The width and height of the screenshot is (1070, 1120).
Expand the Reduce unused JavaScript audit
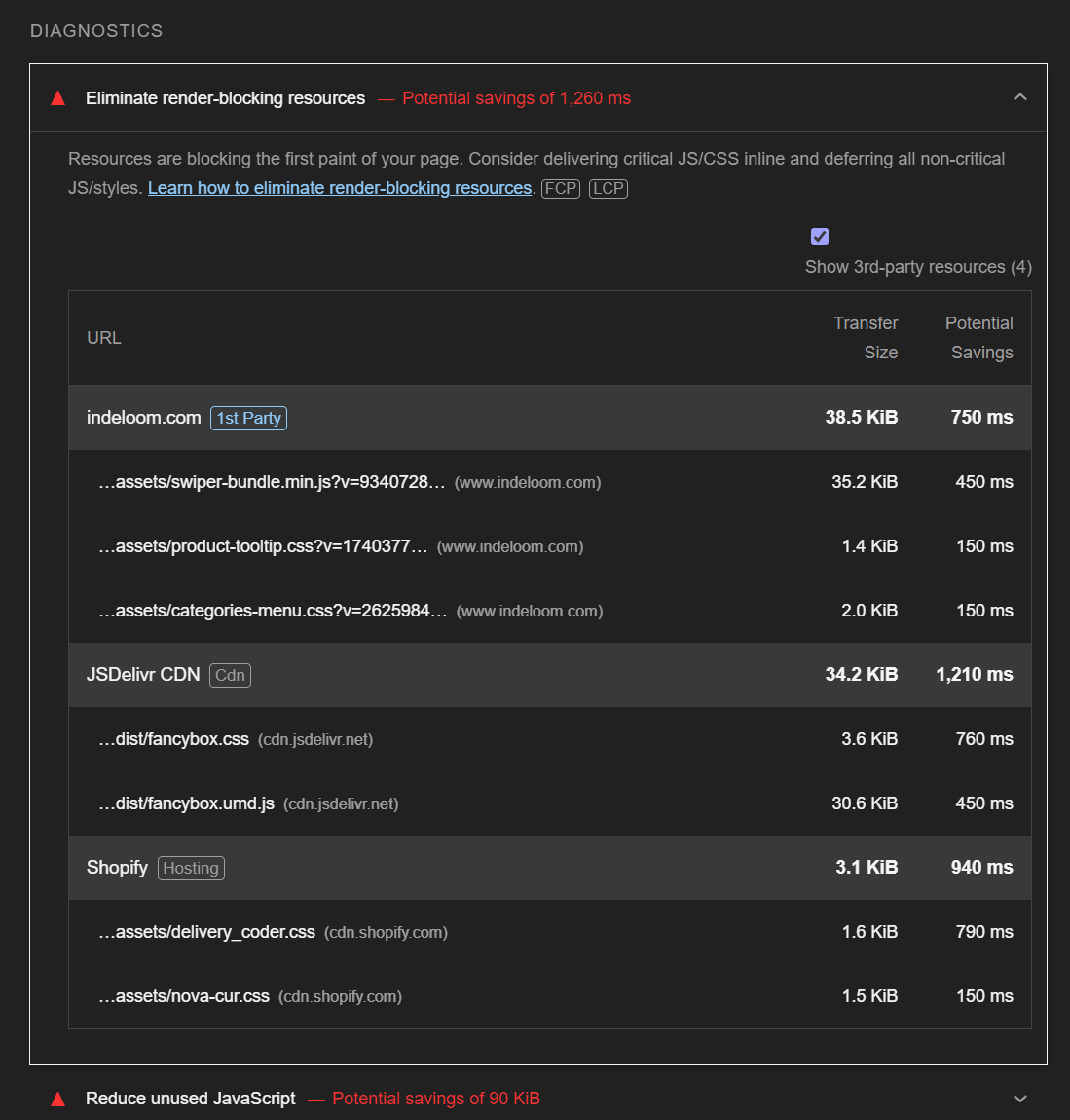1020,1099
